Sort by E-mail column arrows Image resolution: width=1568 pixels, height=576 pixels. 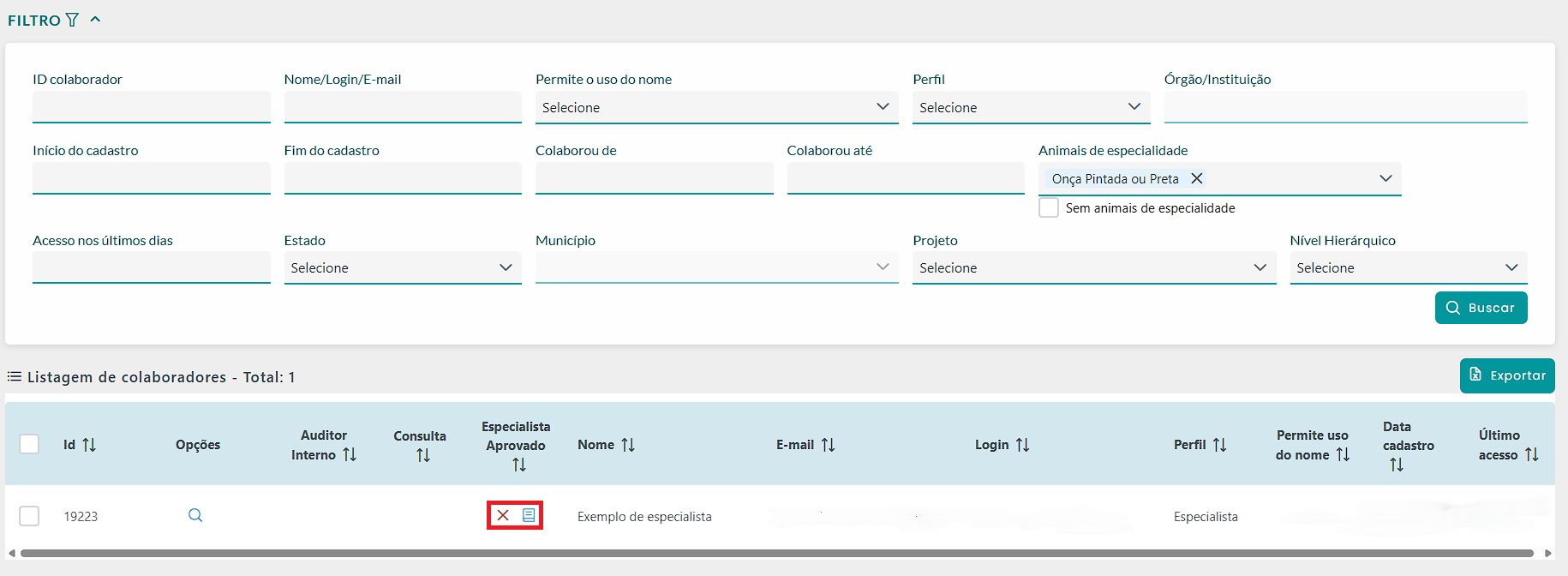pyautogui.click(x=828, y=445)
